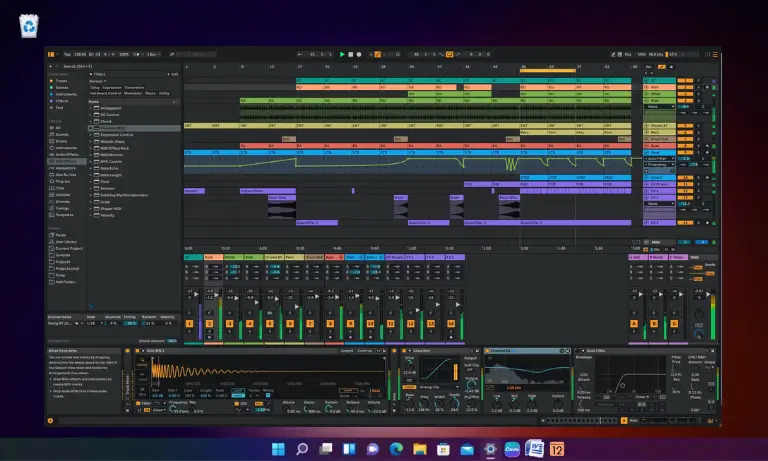Select the orange Arrangement View icon at top right
768x461 pixels.
[x=715, y=54]
